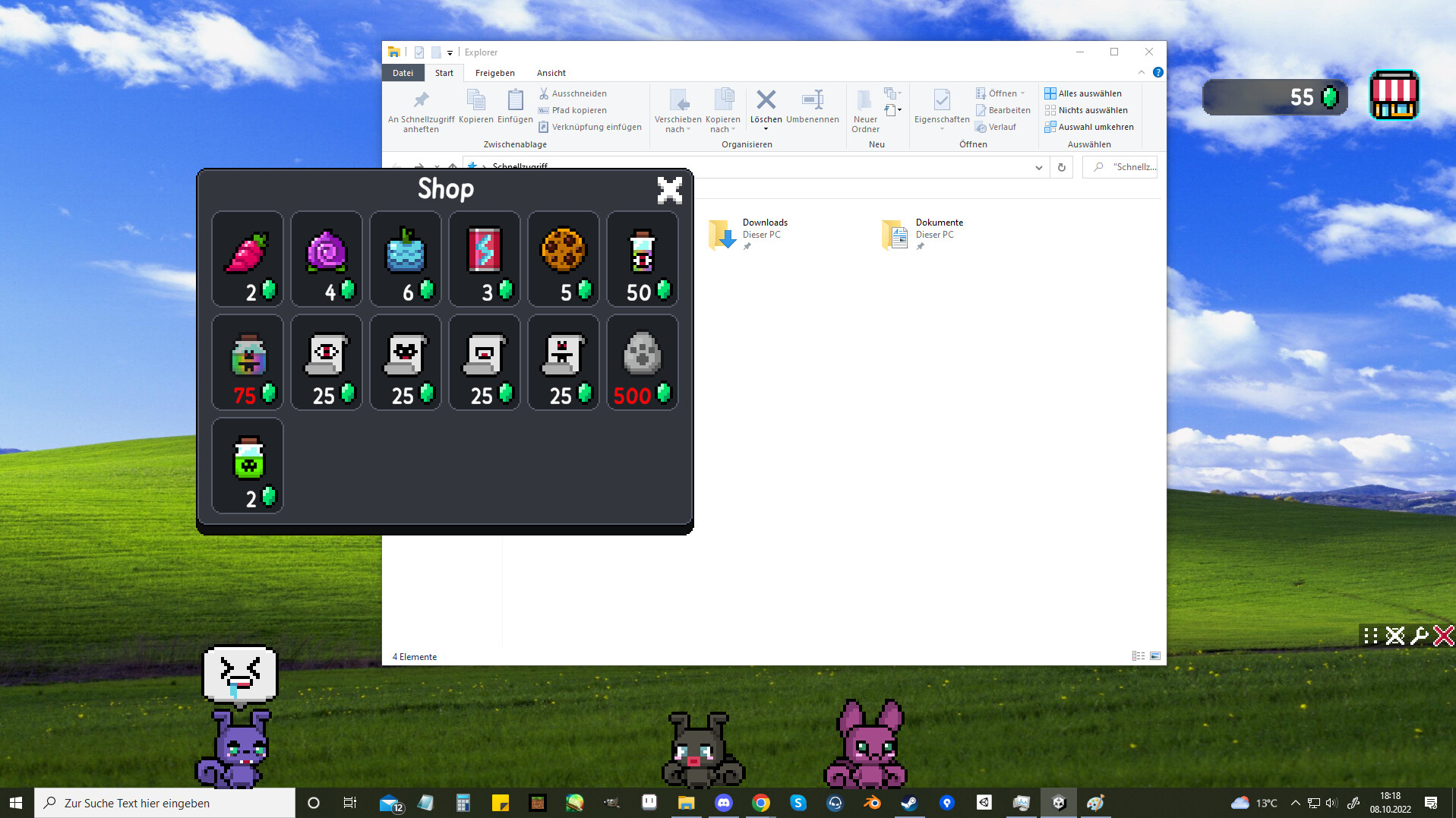Viewport: 1456px width, 818px height.
Task: Open the striped shop icon near the gem counter
Action: click(1393, 96)
